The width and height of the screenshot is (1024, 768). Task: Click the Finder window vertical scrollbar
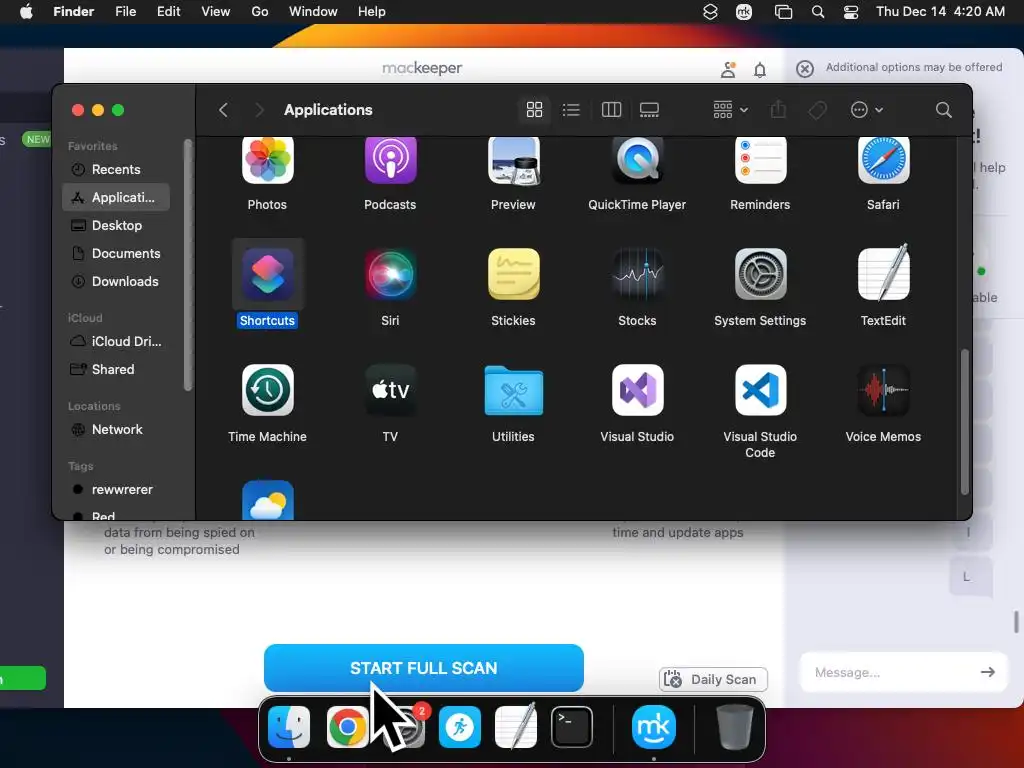[x=965, y=422]
